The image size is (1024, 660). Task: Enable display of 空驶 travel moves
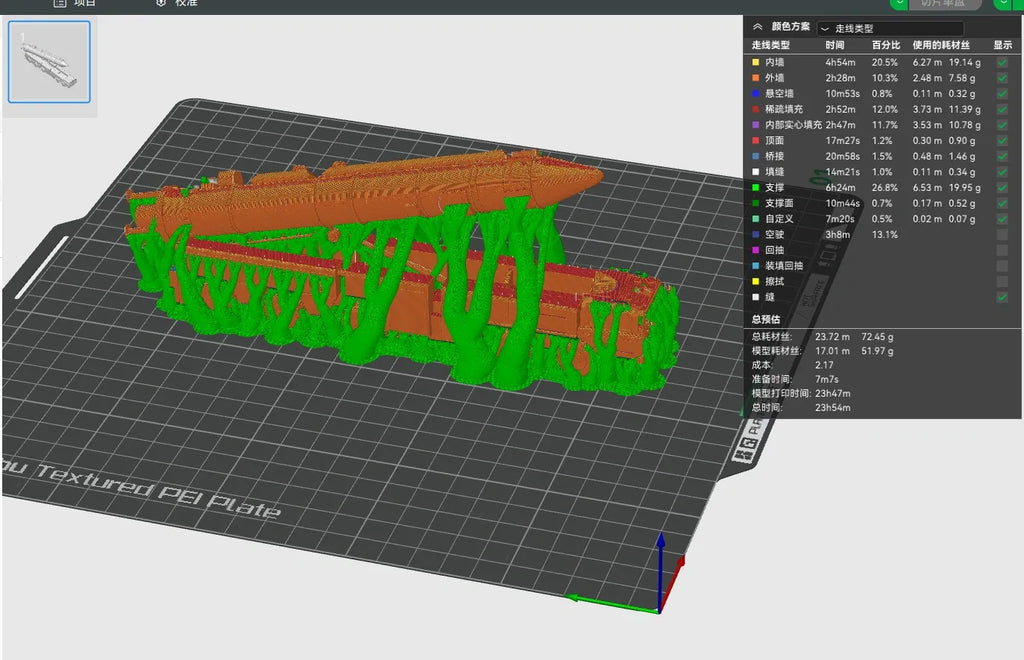pyautogui.click(x=1002, y=234)
